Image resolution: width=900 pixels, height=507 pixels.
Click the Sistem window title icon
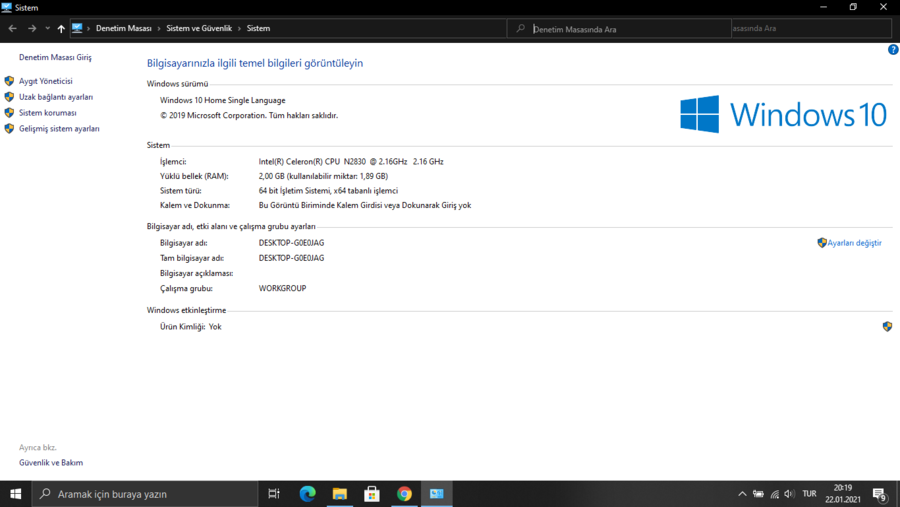click(7, 7)
